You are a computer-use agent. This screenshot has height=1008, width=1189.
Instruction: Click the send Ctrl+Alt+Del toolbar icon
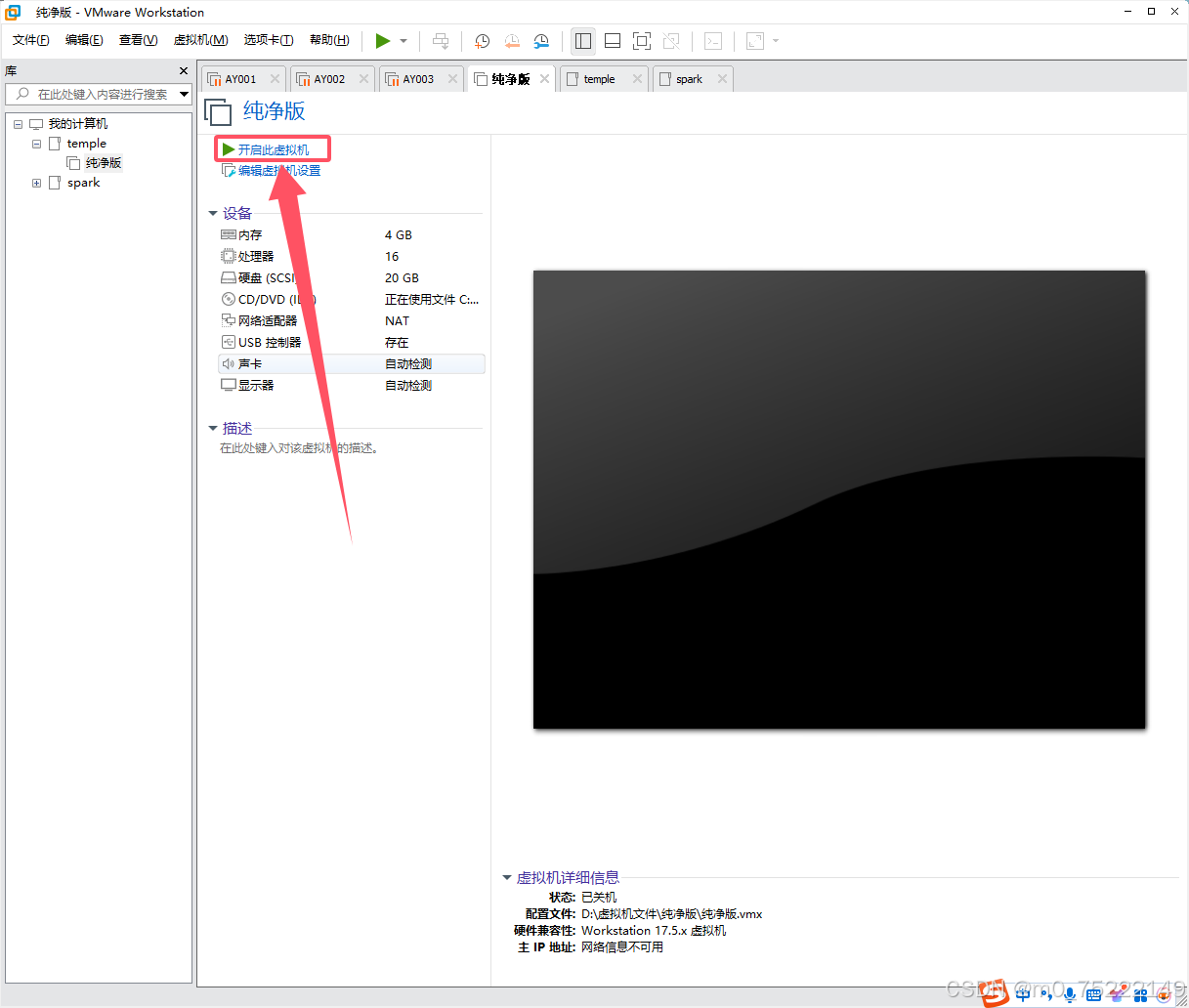tap(441, 41)
